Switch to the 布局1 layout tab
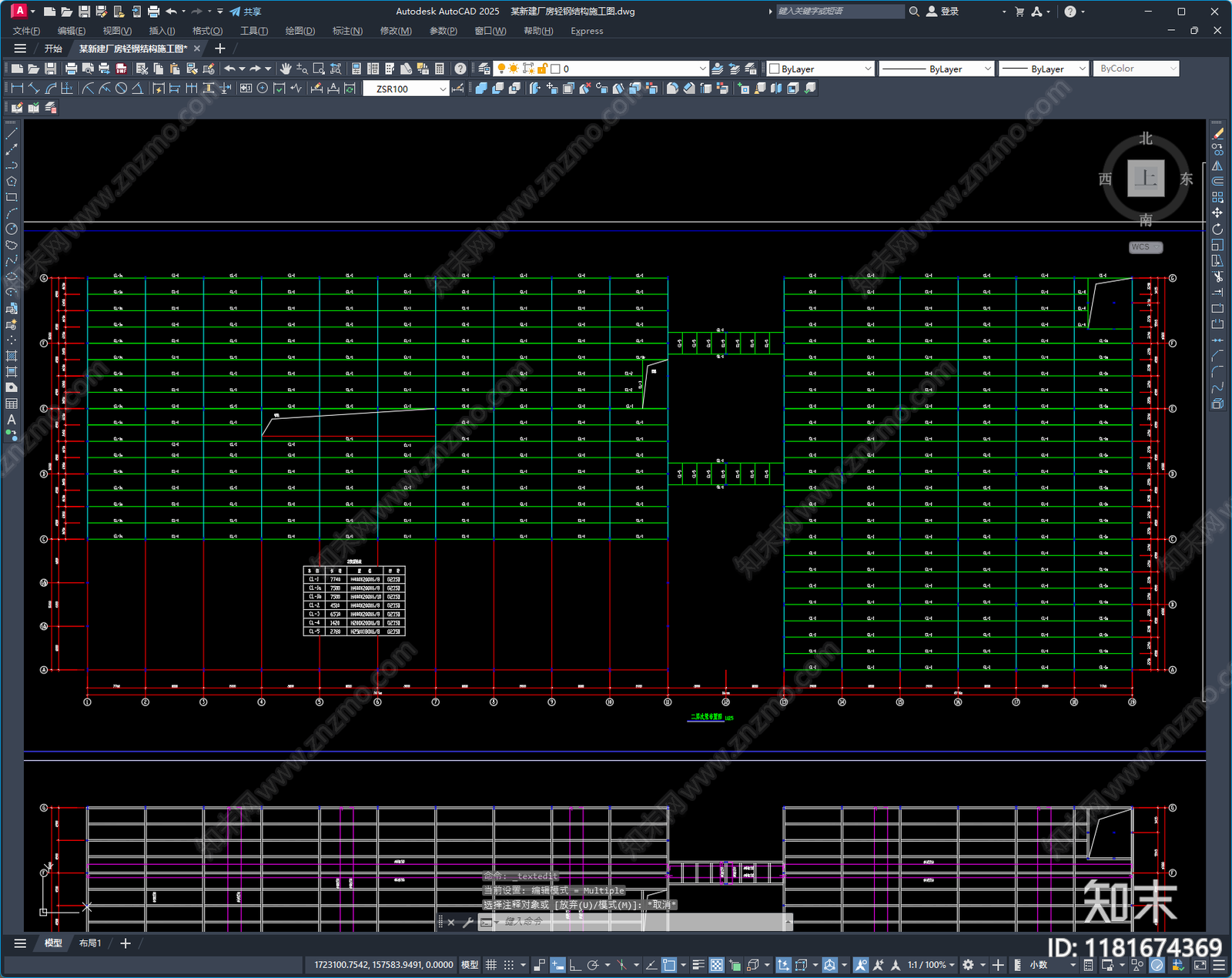 pyautogui.click(x=90, y=943)
